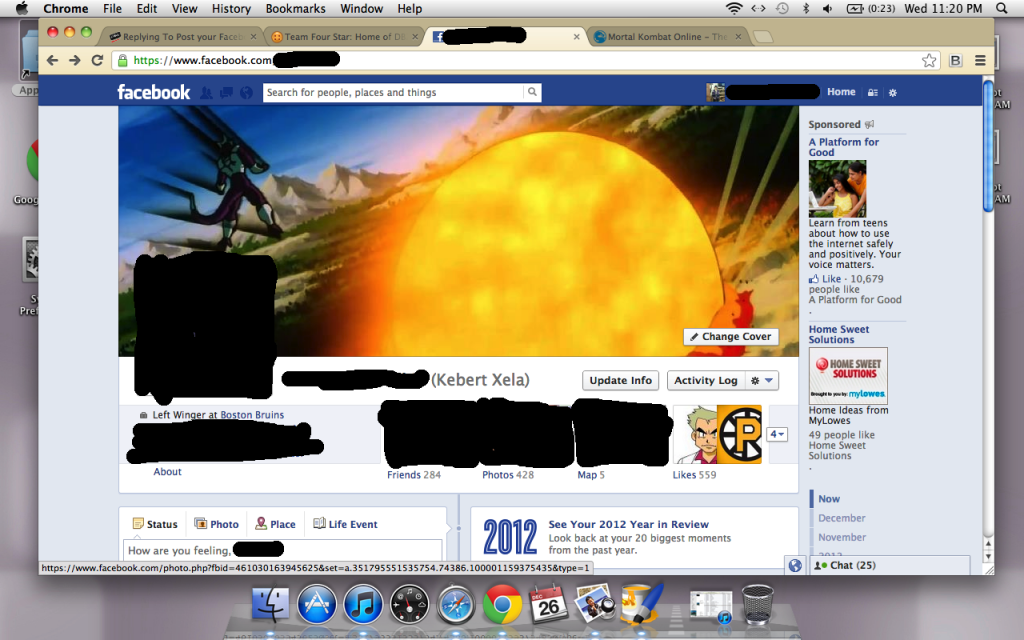Open privacy shortcuts icon next to Home
The width and height of the screenshot is (1024, 640).
872,93
